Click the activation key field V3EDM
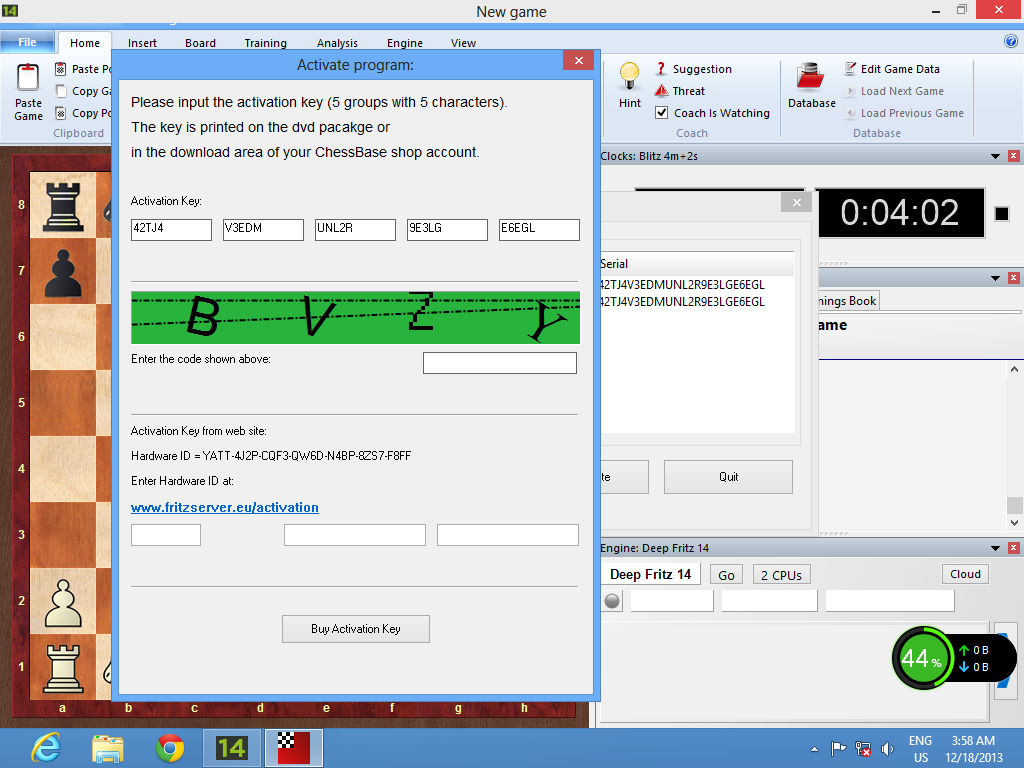This screenshot has height=768, width=1024. (263, 229)
